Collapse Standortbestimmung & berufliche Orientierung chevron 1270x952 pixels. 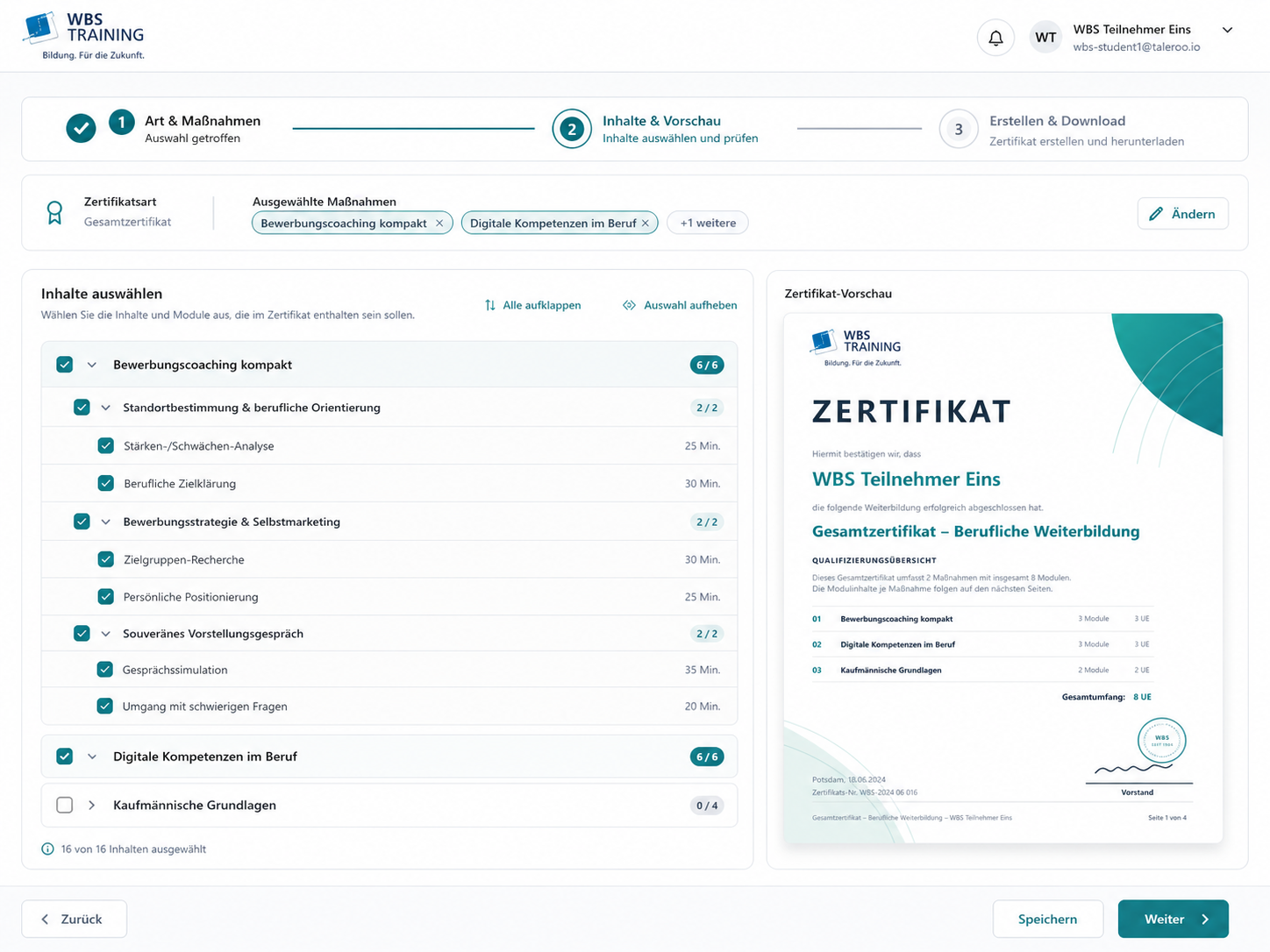click(x=106, y=408)
